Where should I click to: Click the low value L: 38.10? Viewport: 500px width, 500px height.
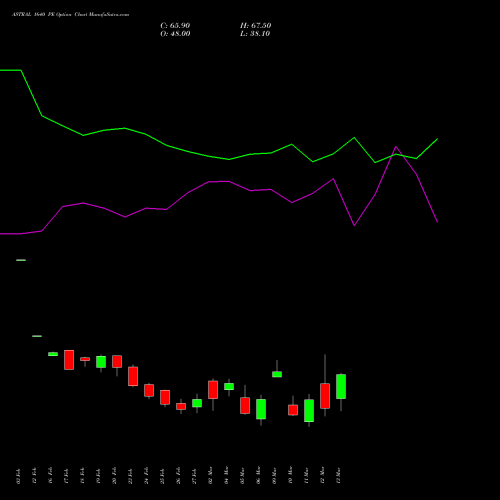[x=255, y=34]
